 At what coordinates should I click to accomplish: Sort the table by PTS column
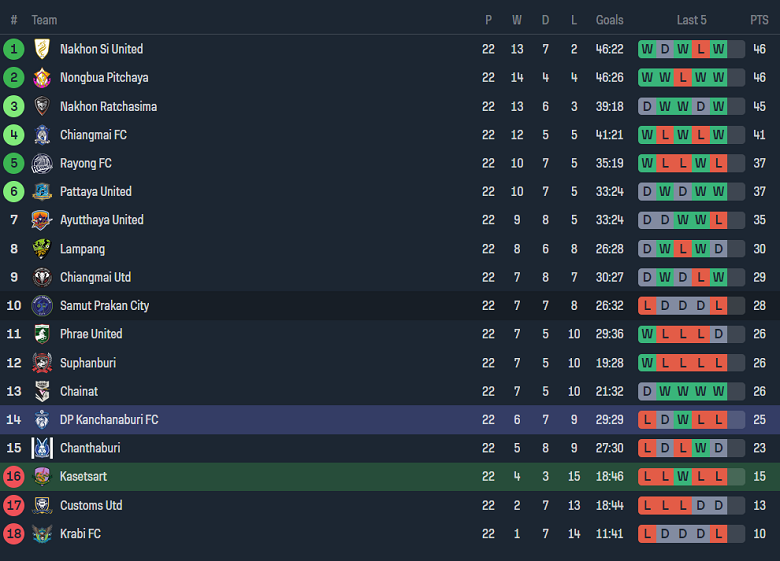pyautogui.click(x=759, y=20)
